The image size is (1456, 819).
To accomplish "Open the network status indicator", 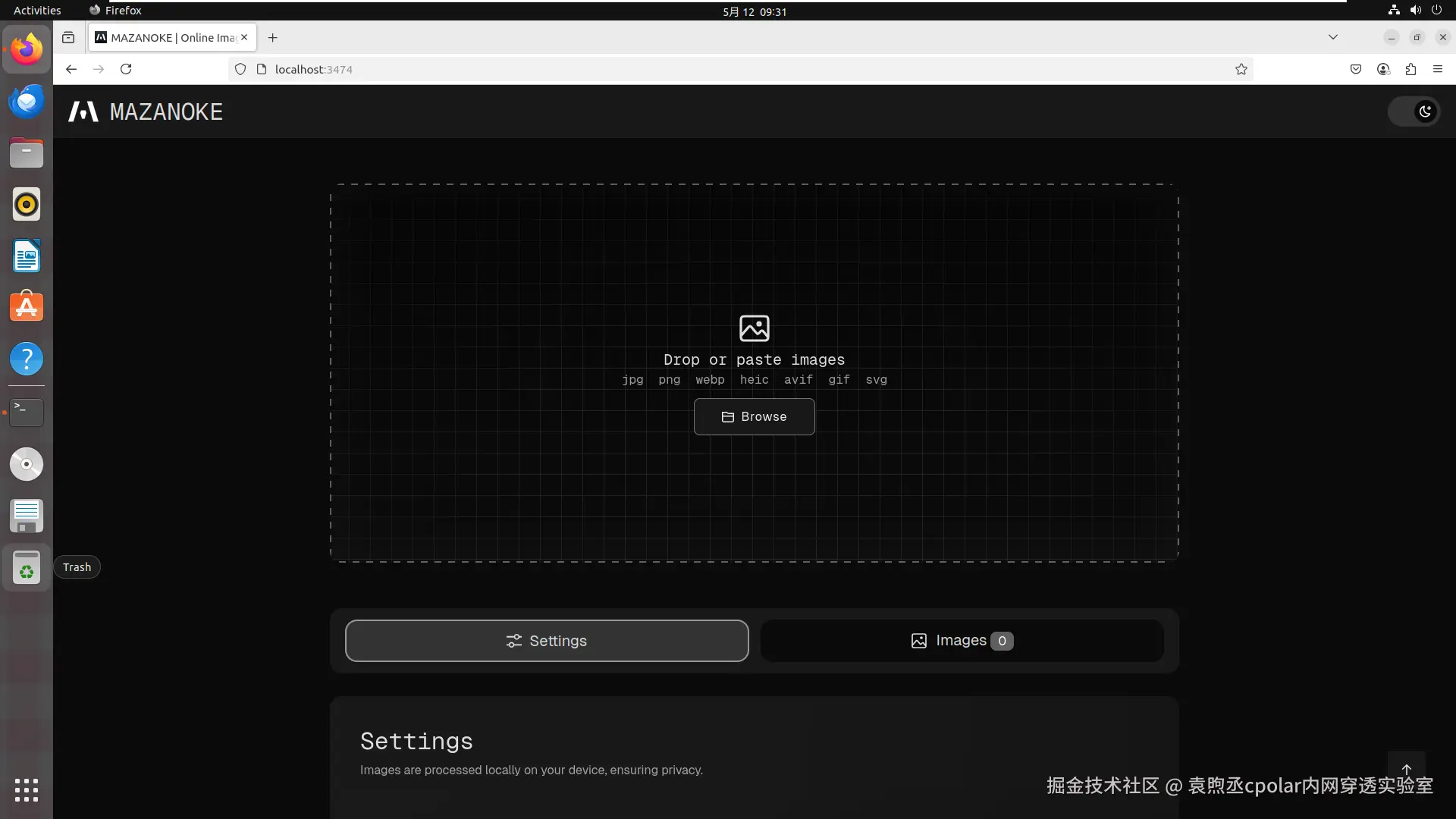I will (1394, 11).
